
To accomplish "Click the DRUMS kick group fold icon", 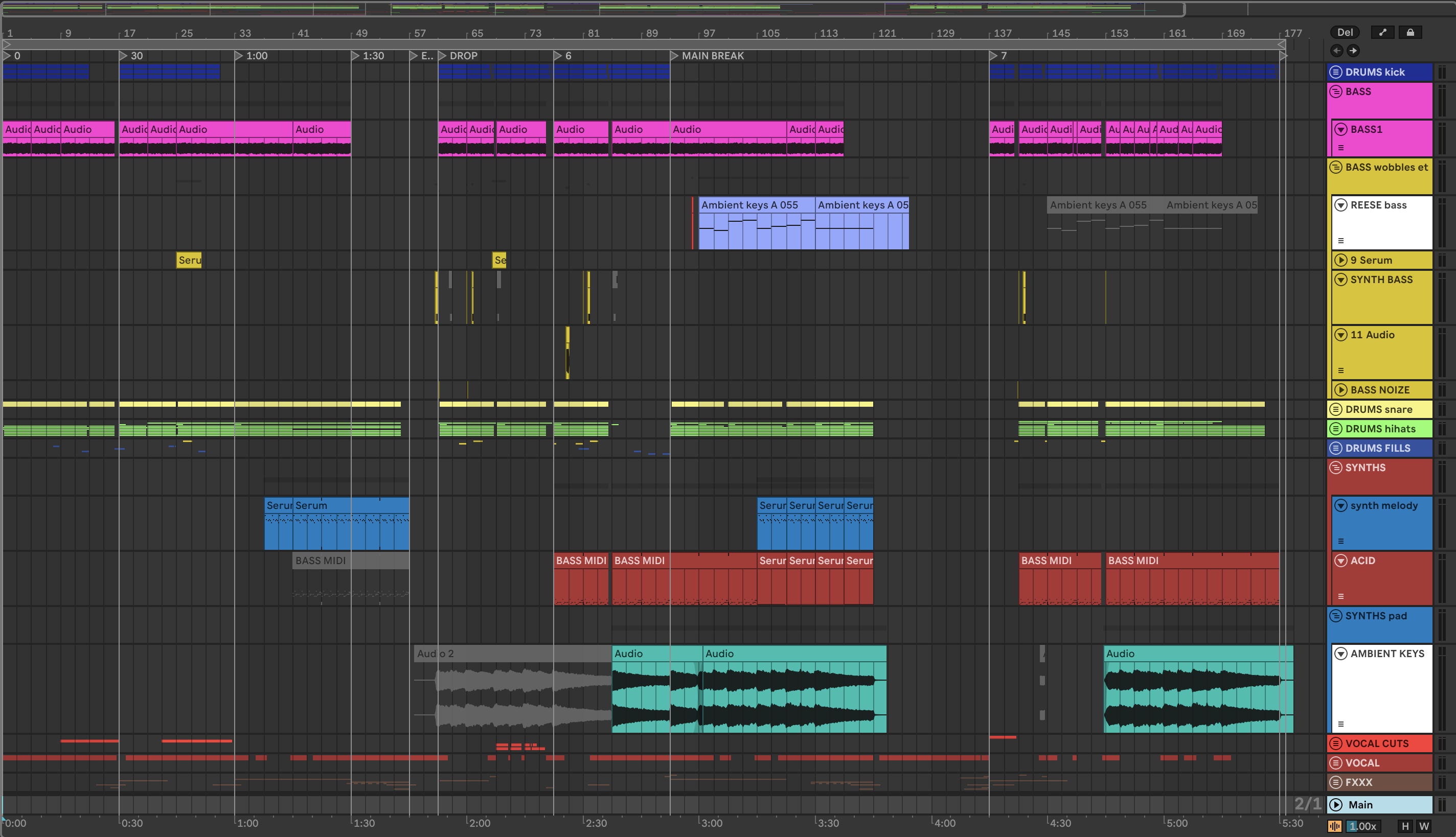I will click(1336, 72).
